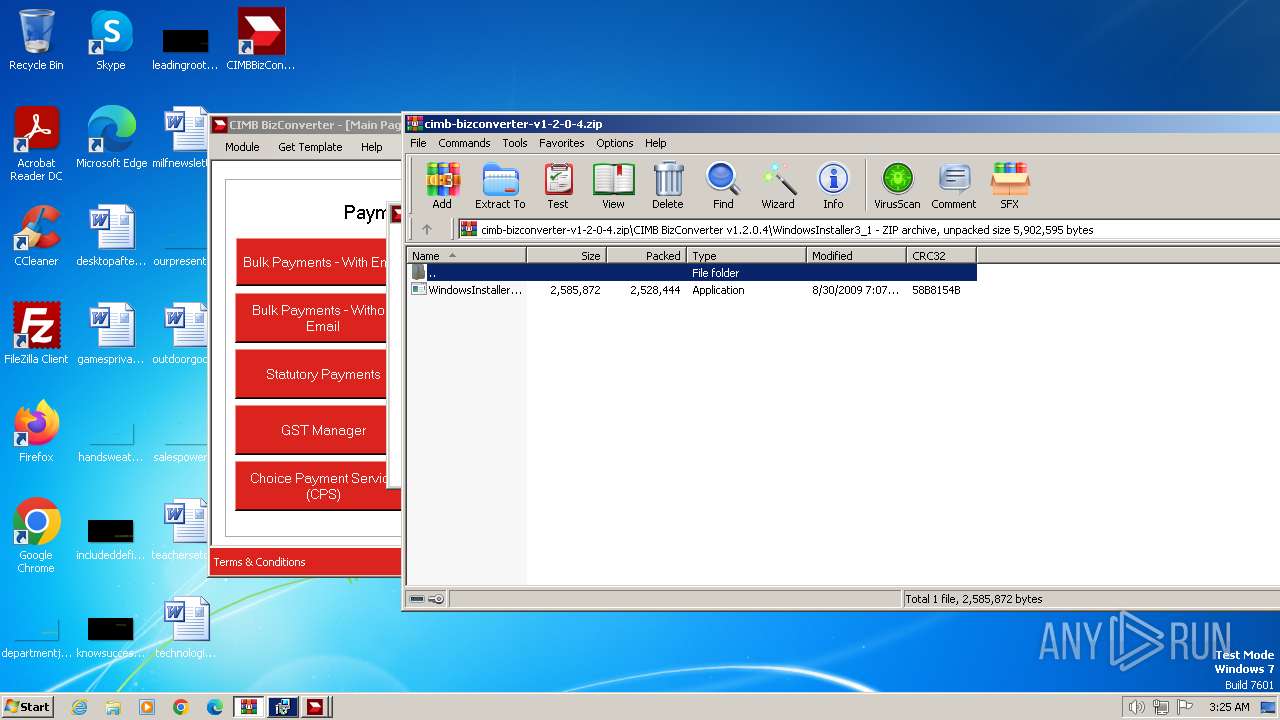Viewport: 1280px width, 720px height.
Task: Go up one folder level arrow
Action: (x=427, y=229)
